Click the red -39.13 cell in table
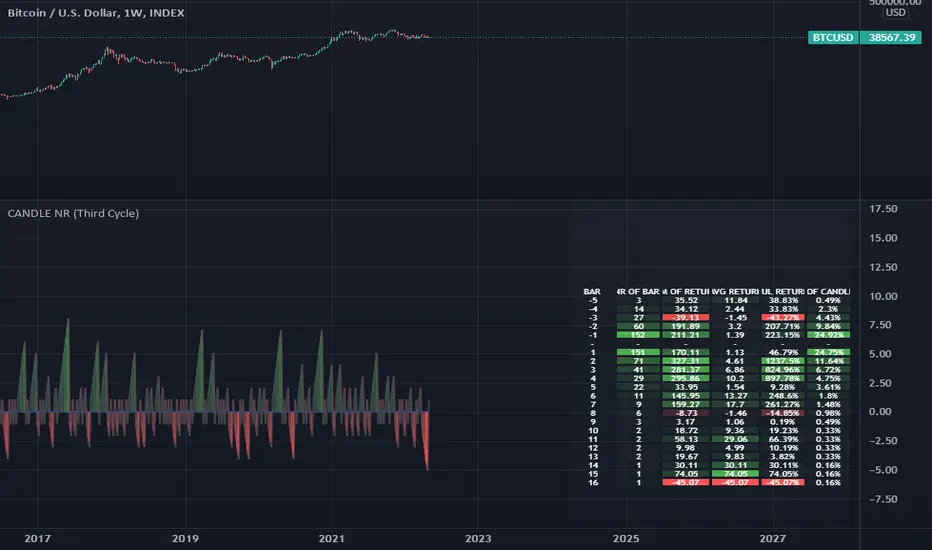 (x=686, y=318)
